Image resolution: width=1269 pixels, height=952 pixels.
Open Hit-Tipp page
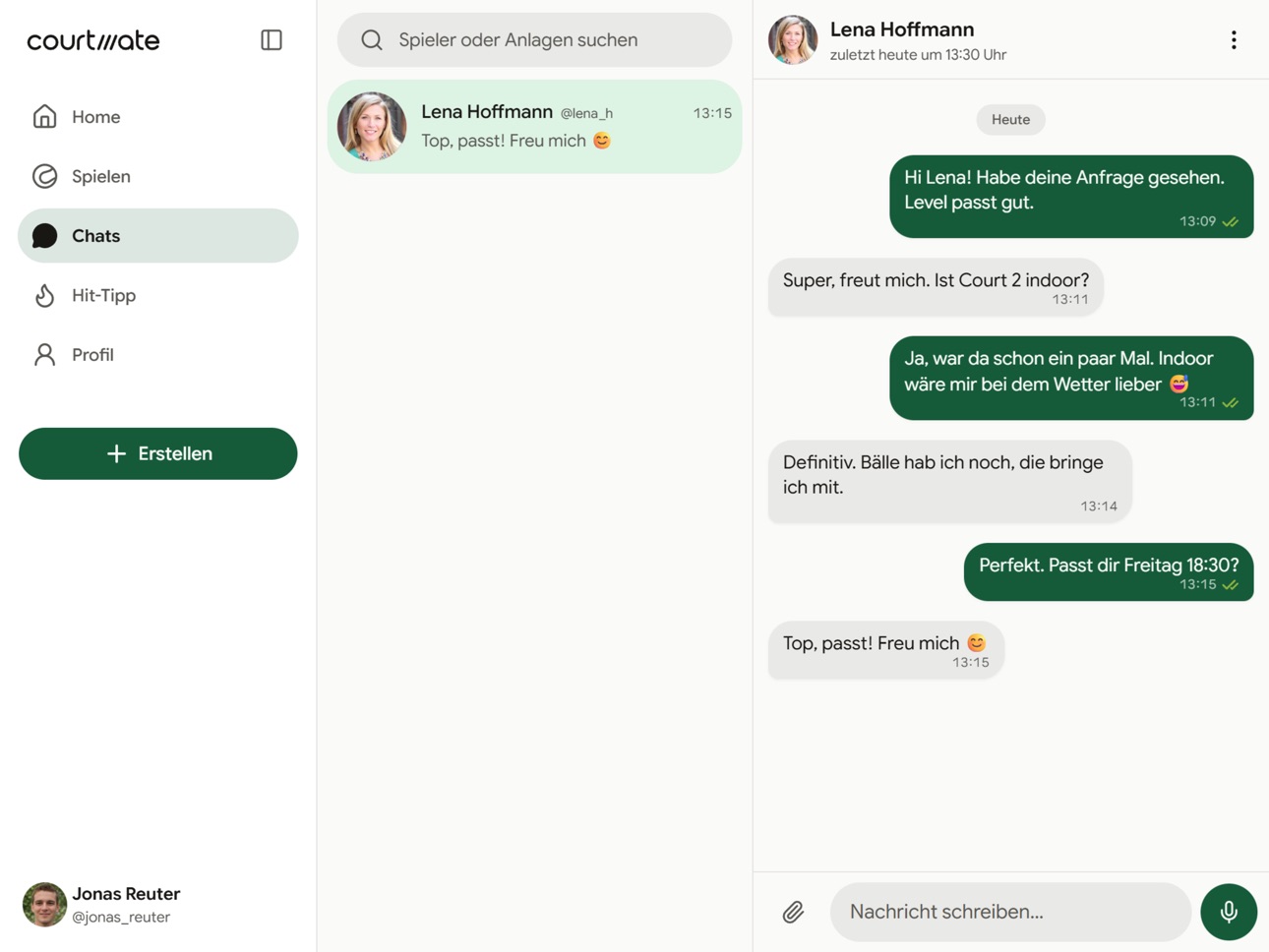(158, 295)
